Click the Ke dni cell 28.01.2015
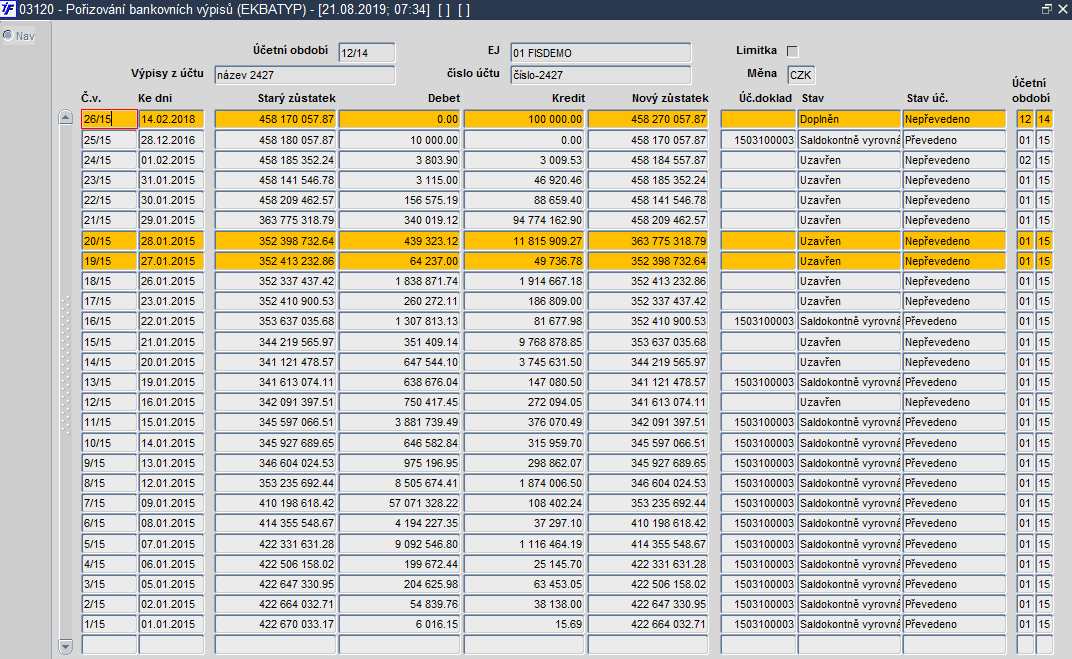 tap(171, 241)
